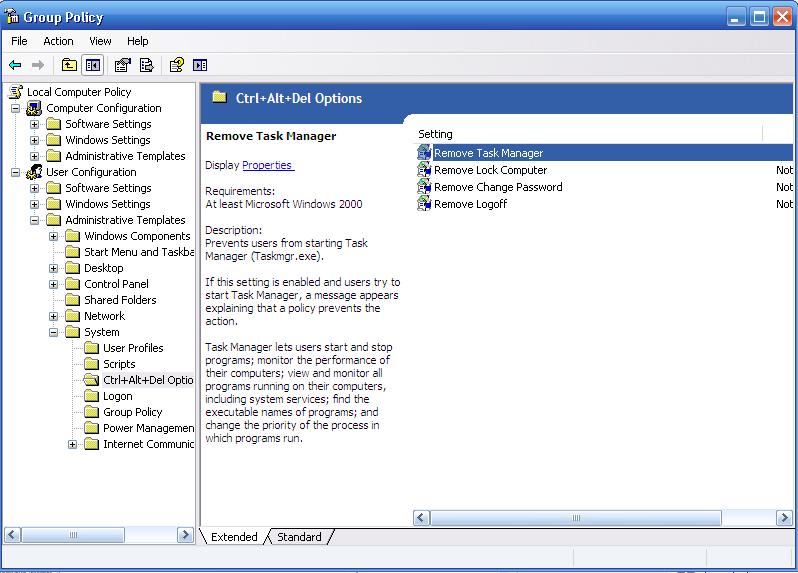The image size is (798, 573).
Task: Click the tree pane scroll right arrow
Action: point(185,535)
